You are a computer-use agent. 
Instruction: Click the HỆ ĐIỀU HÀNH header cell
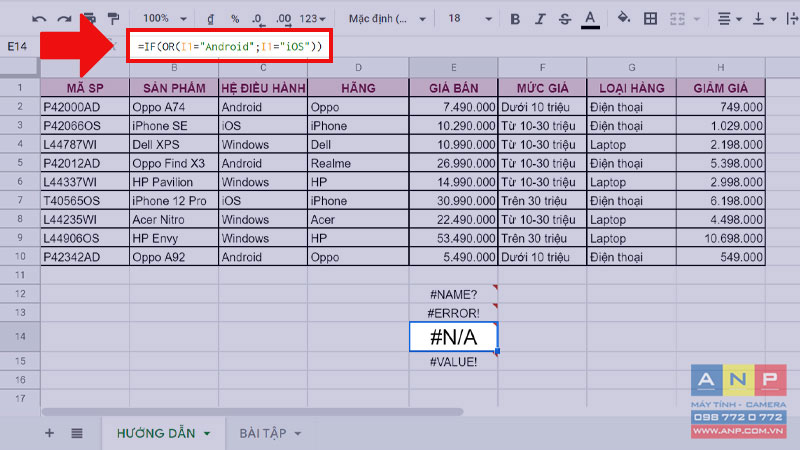(x=263, y=88)
